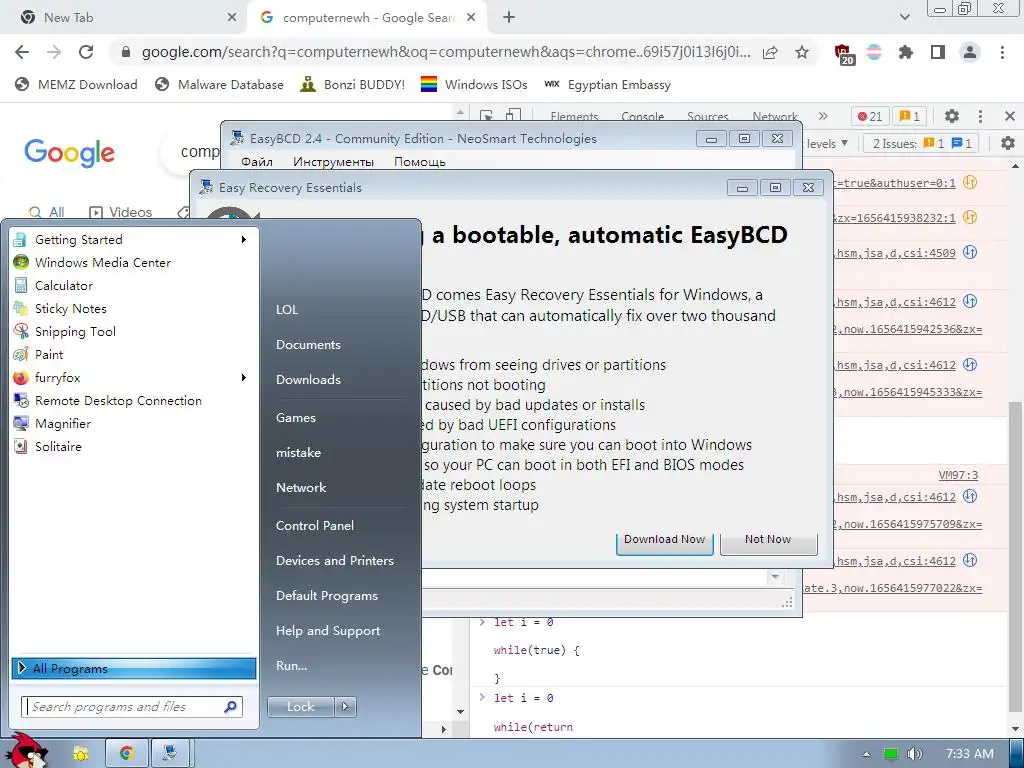Open Chrome three-dot menu
1024x768 pixels.
pos(1002,52)
